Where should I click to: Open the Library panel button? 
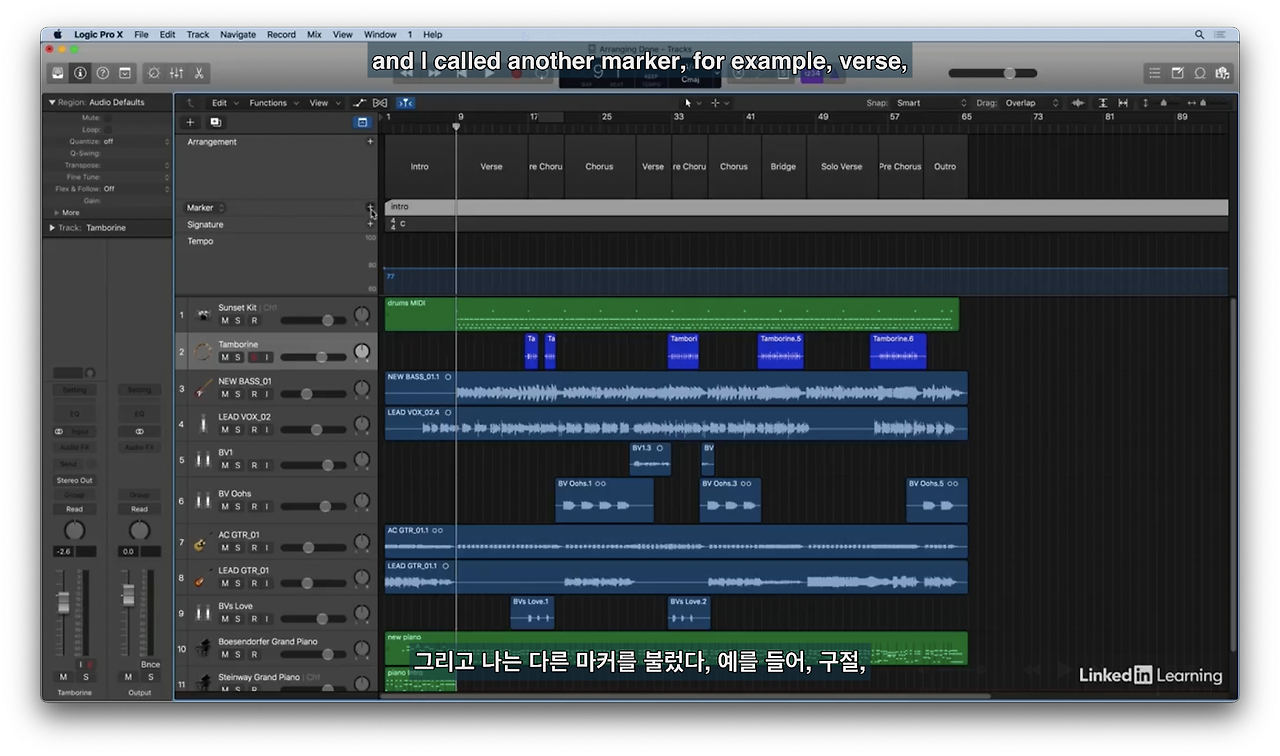(x=58, y=73)
